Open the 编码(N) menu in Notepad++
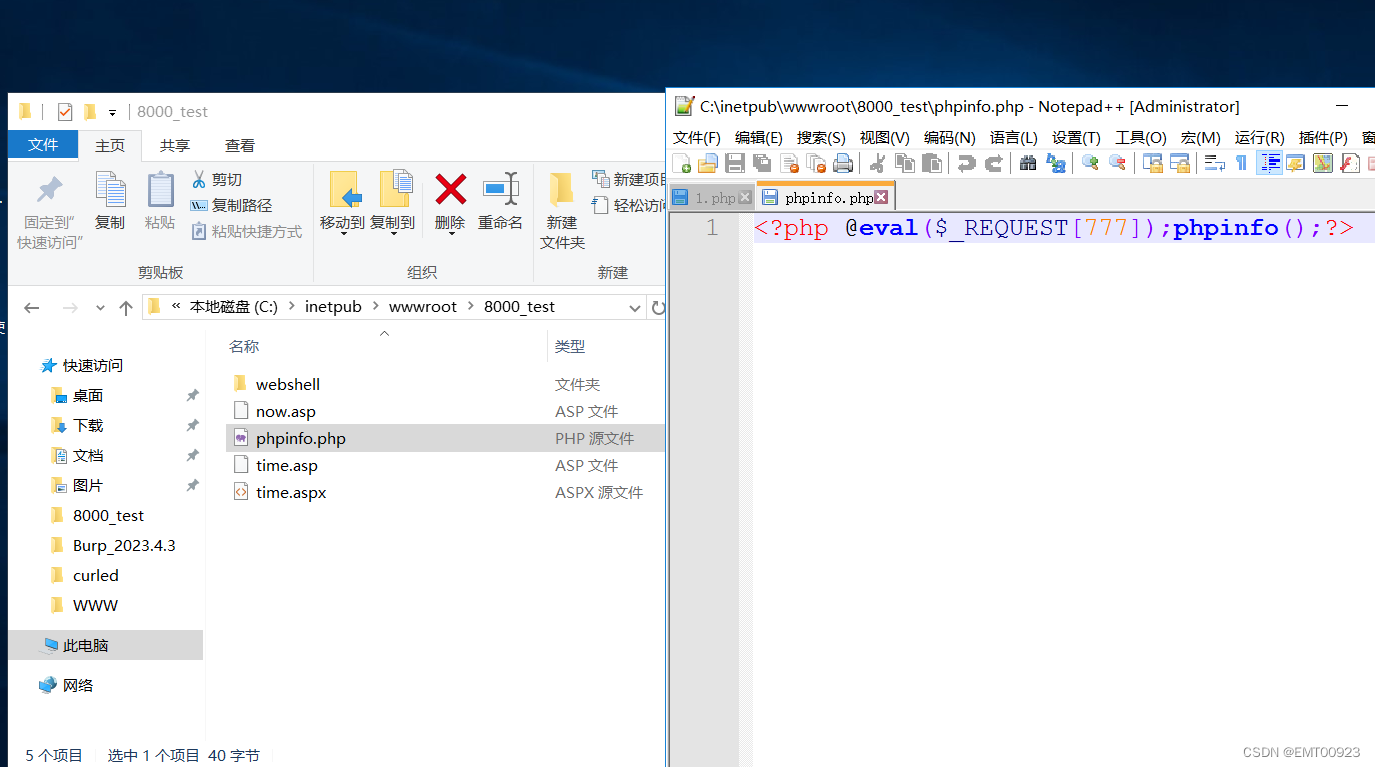The image size is (1375, 767). (949, 138)
